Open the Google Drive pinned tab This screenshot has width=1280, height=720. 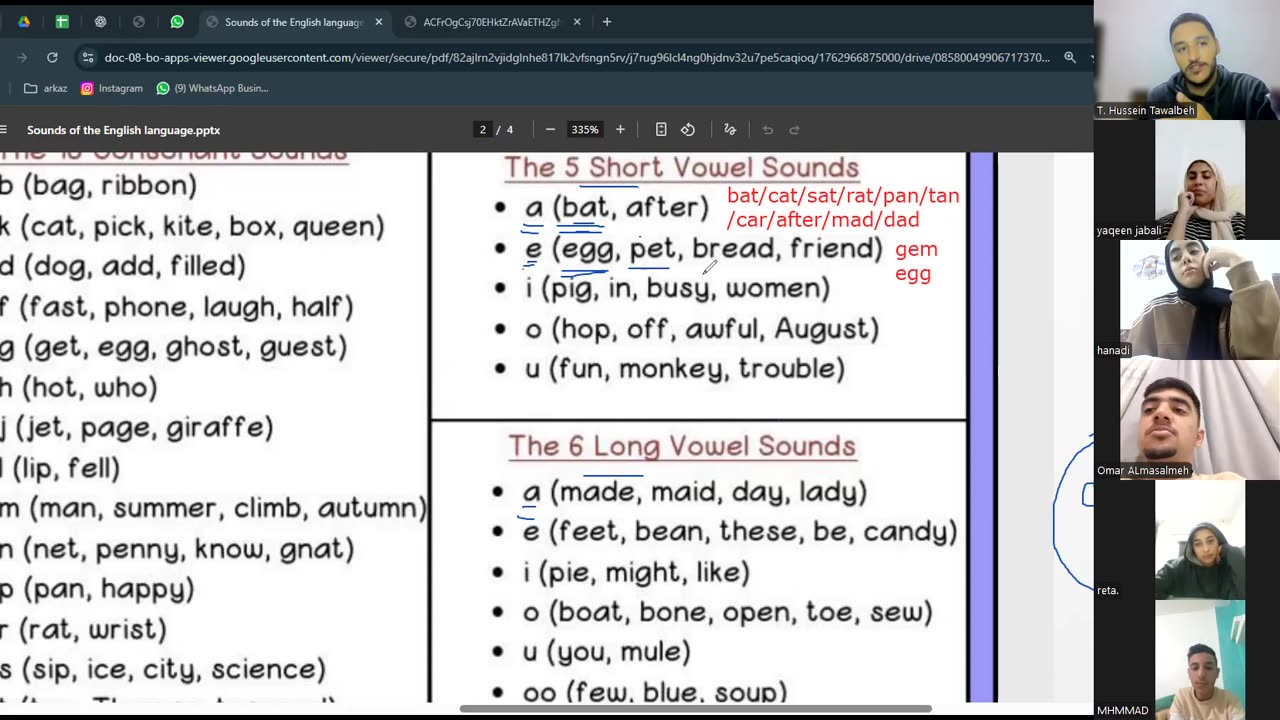pos(24,22)
